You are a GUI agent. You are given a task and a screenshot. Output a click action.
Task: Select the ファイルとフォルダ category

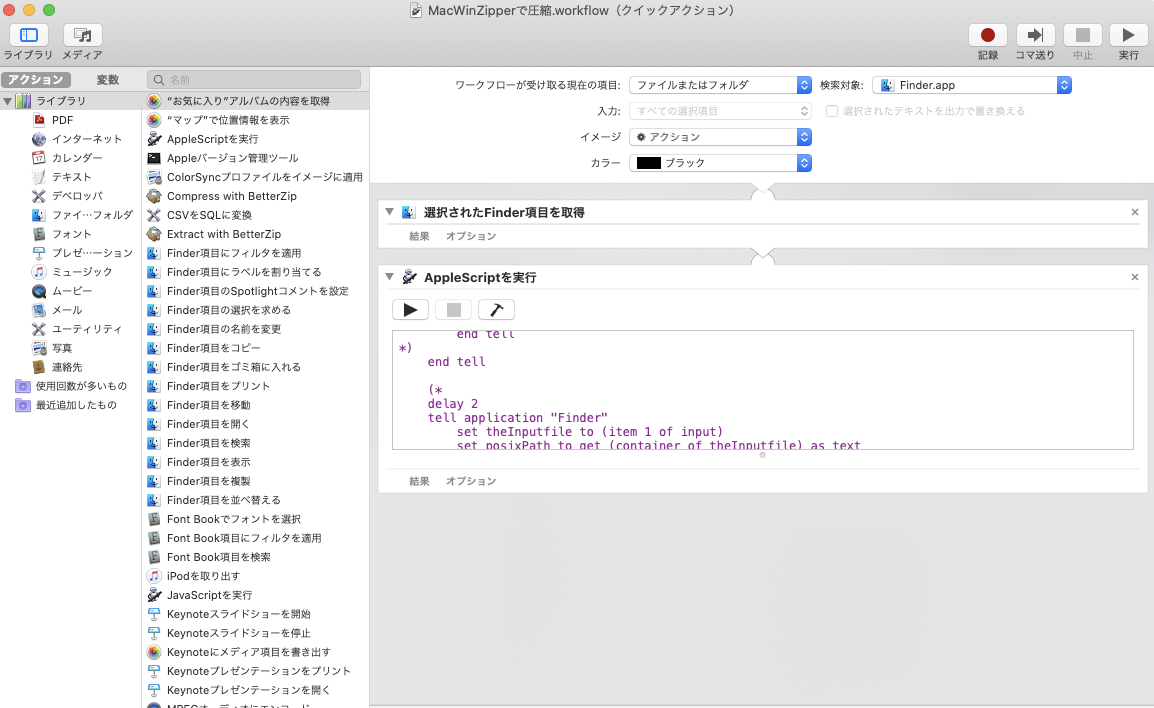[x=92, y=215]
